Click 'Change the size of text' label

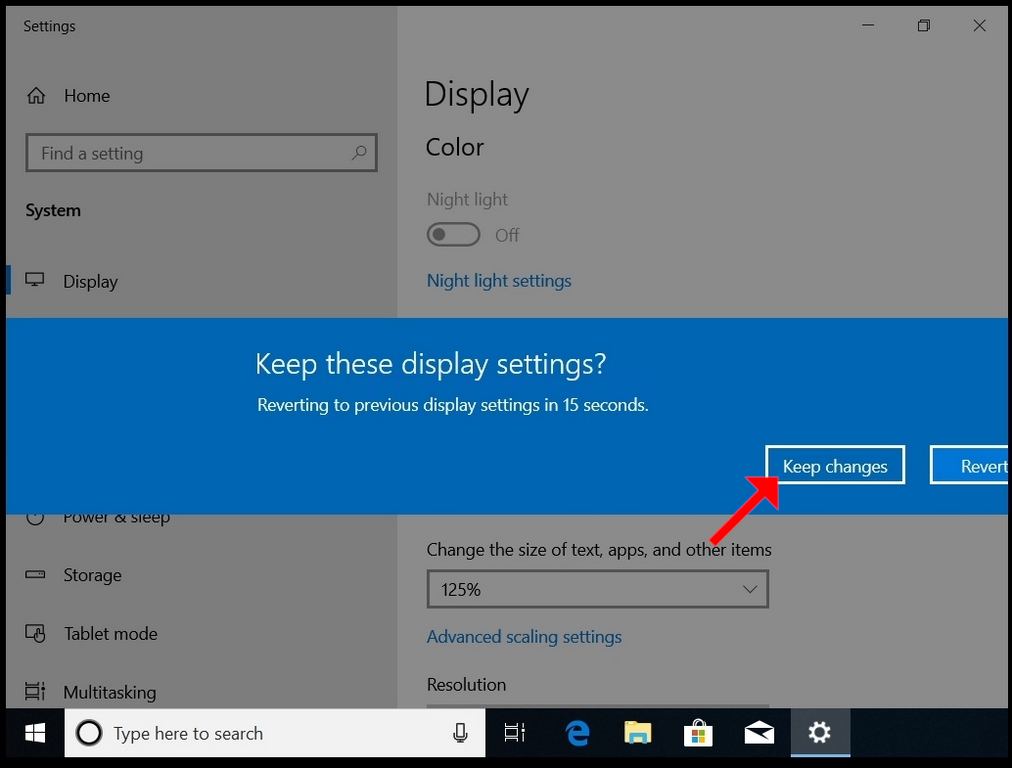[x=599, y=550]
